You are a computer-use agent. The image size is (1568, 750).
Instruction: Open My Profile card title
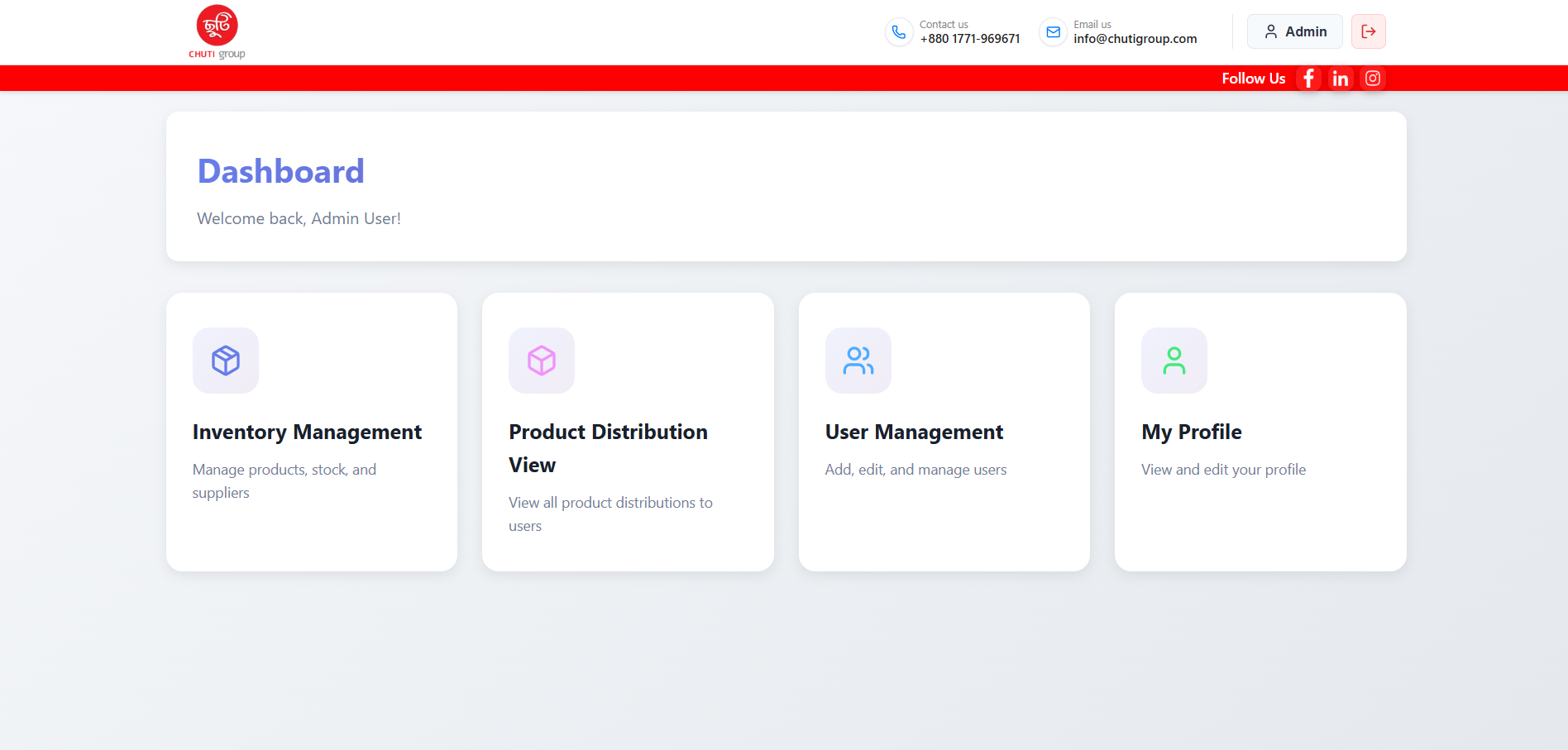pos(1192,432)
